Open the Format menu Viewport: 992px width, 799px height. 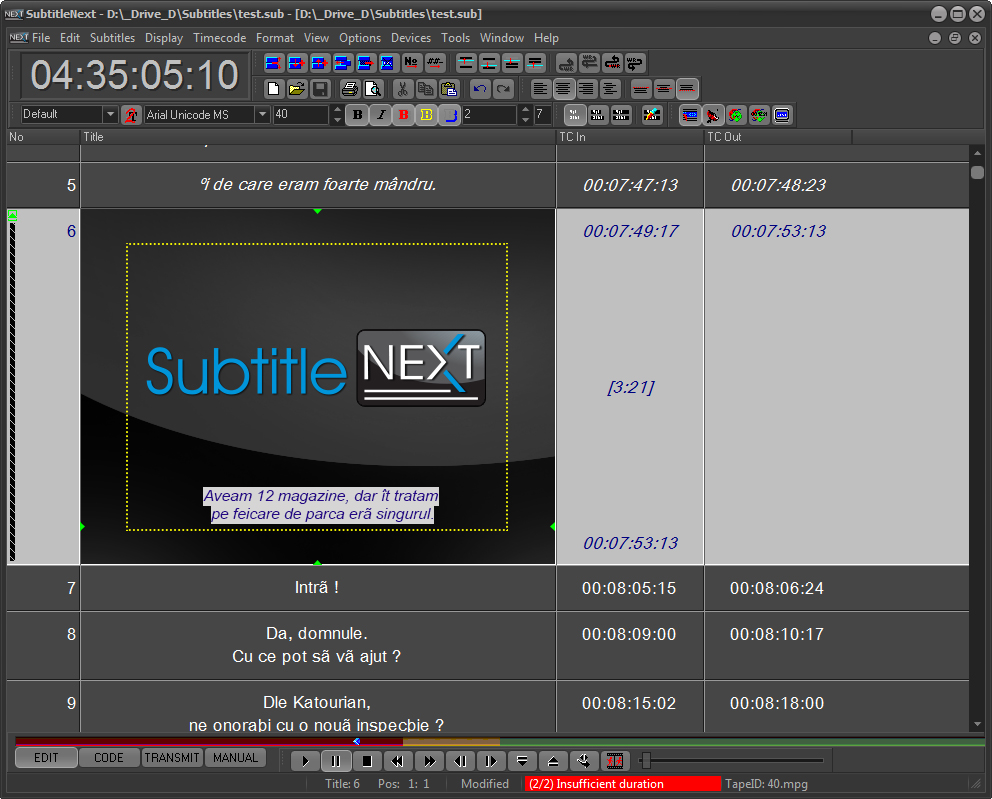coord(275,38)
